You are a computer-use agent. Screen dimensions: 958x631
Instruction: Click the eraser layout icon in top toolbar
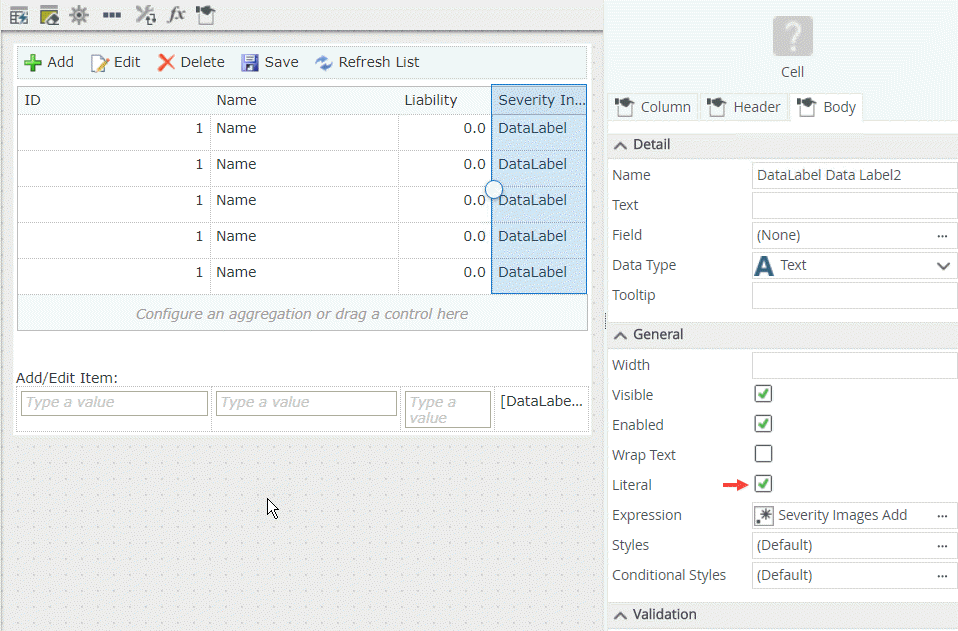pos(48,15)
